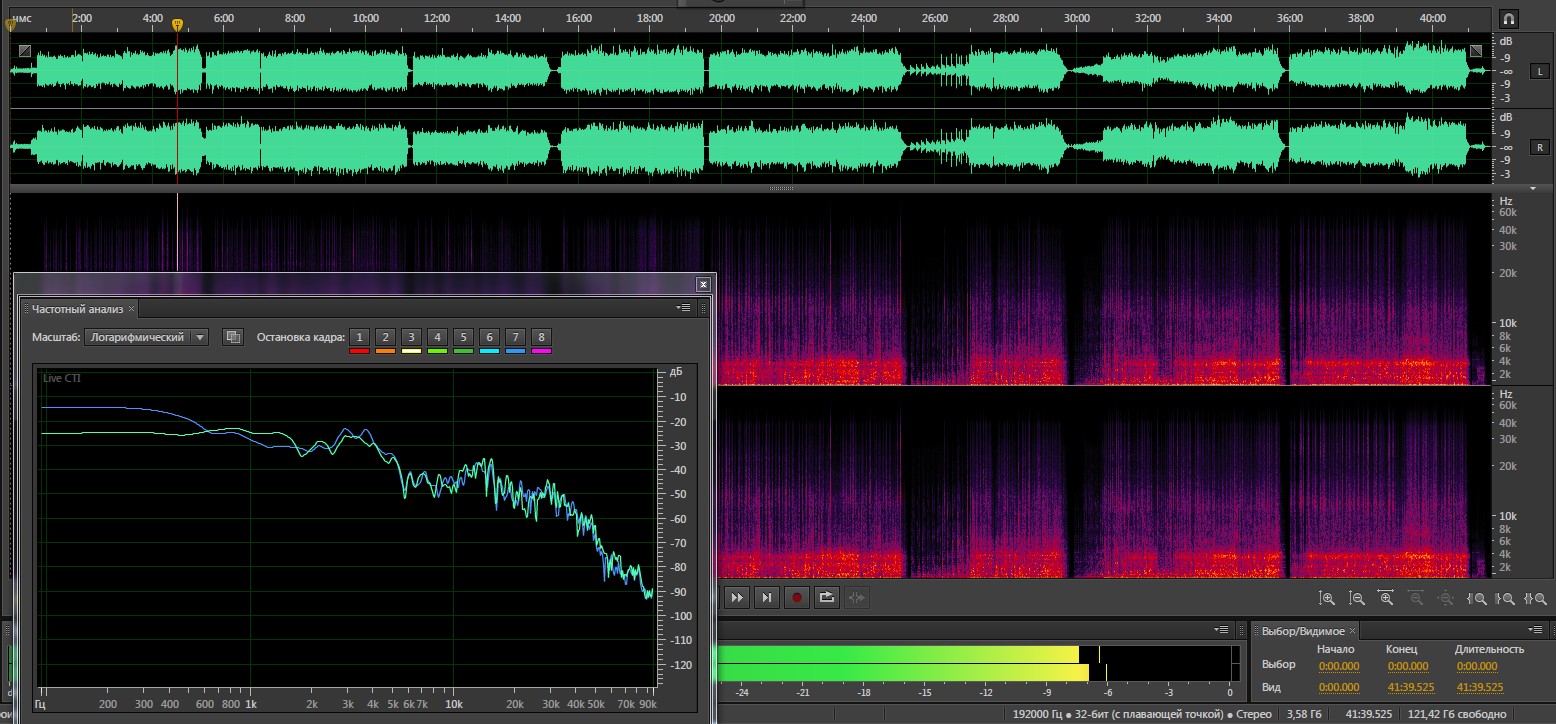Click the orange swatch under freeze frame 2
This screenshot has height=724, width=1556.
coord(386,350)
